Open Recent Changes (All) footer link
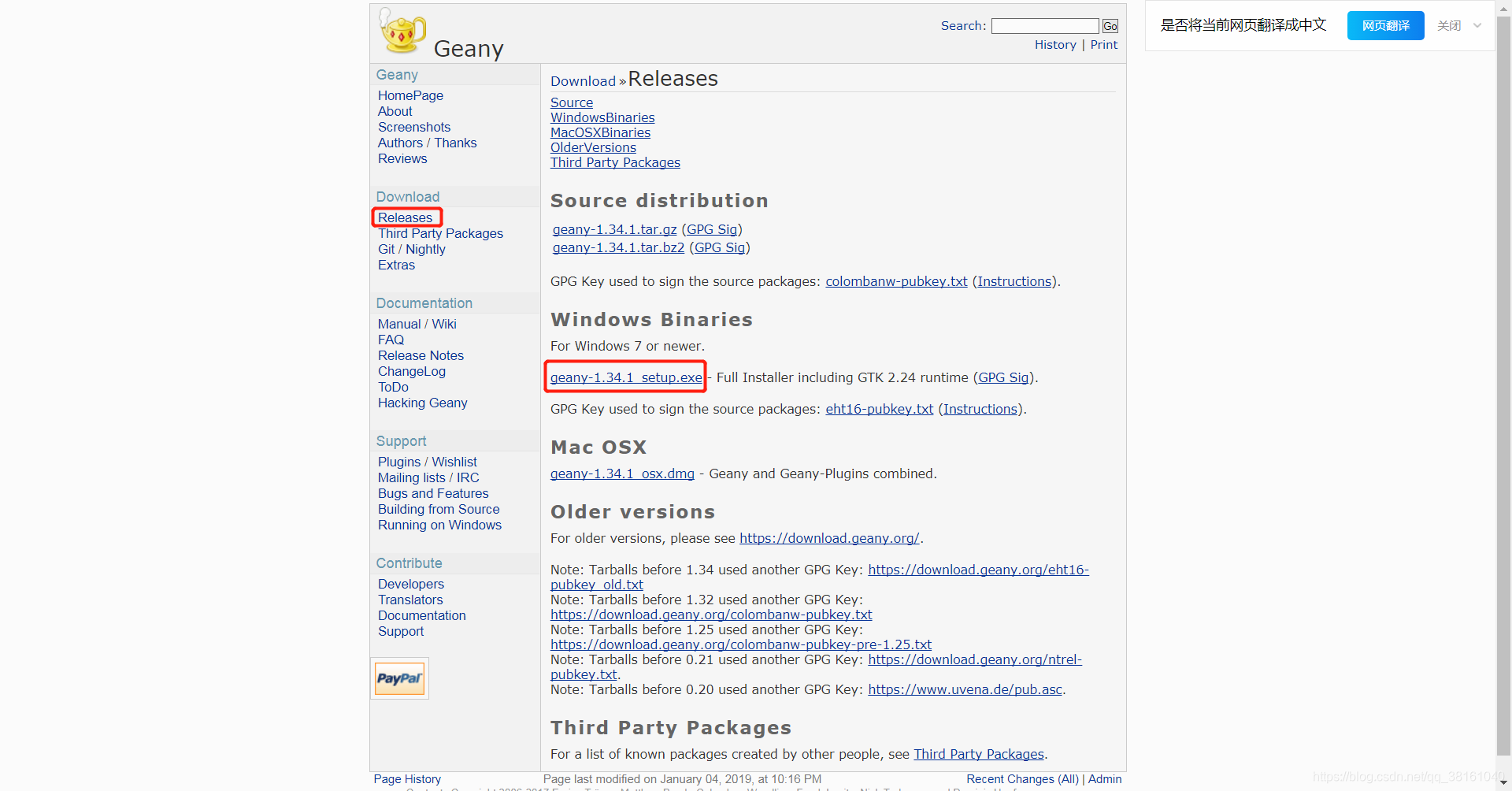Screen dimensions: 1512x791 1022,779
